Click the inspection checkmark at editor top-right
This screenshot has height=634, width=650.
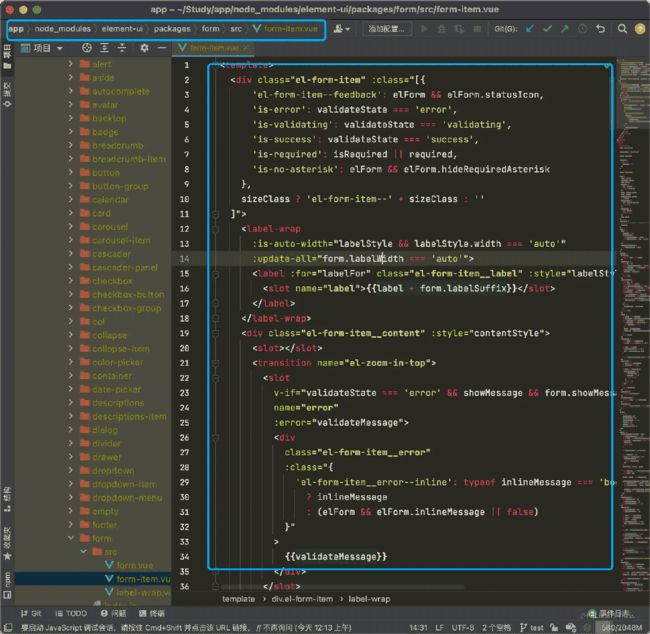point(607,66)
